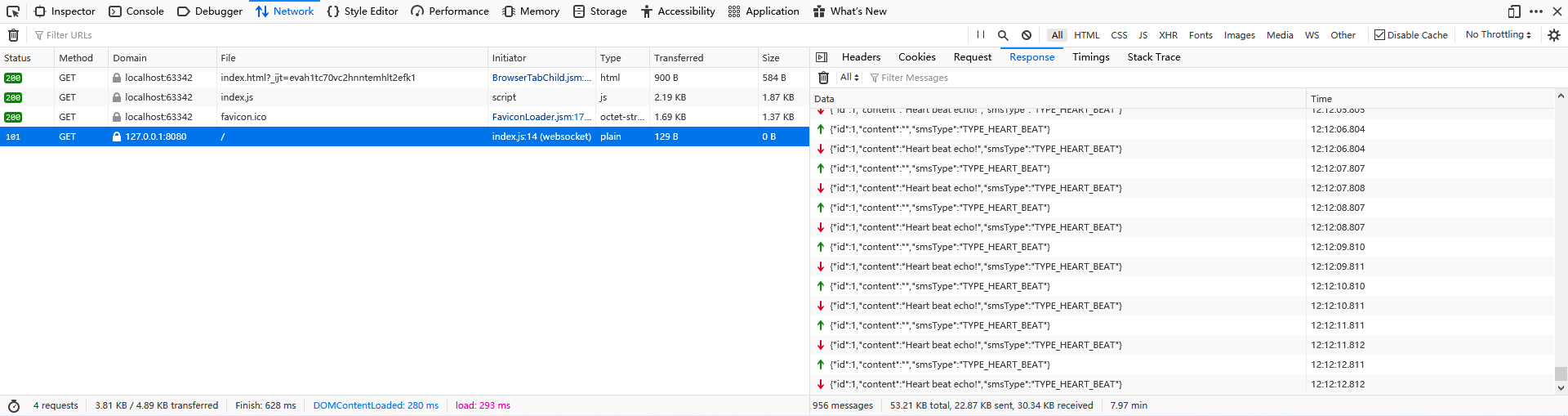
Task: Enable the WS request filter
Action: click(x=1312, y=35)
